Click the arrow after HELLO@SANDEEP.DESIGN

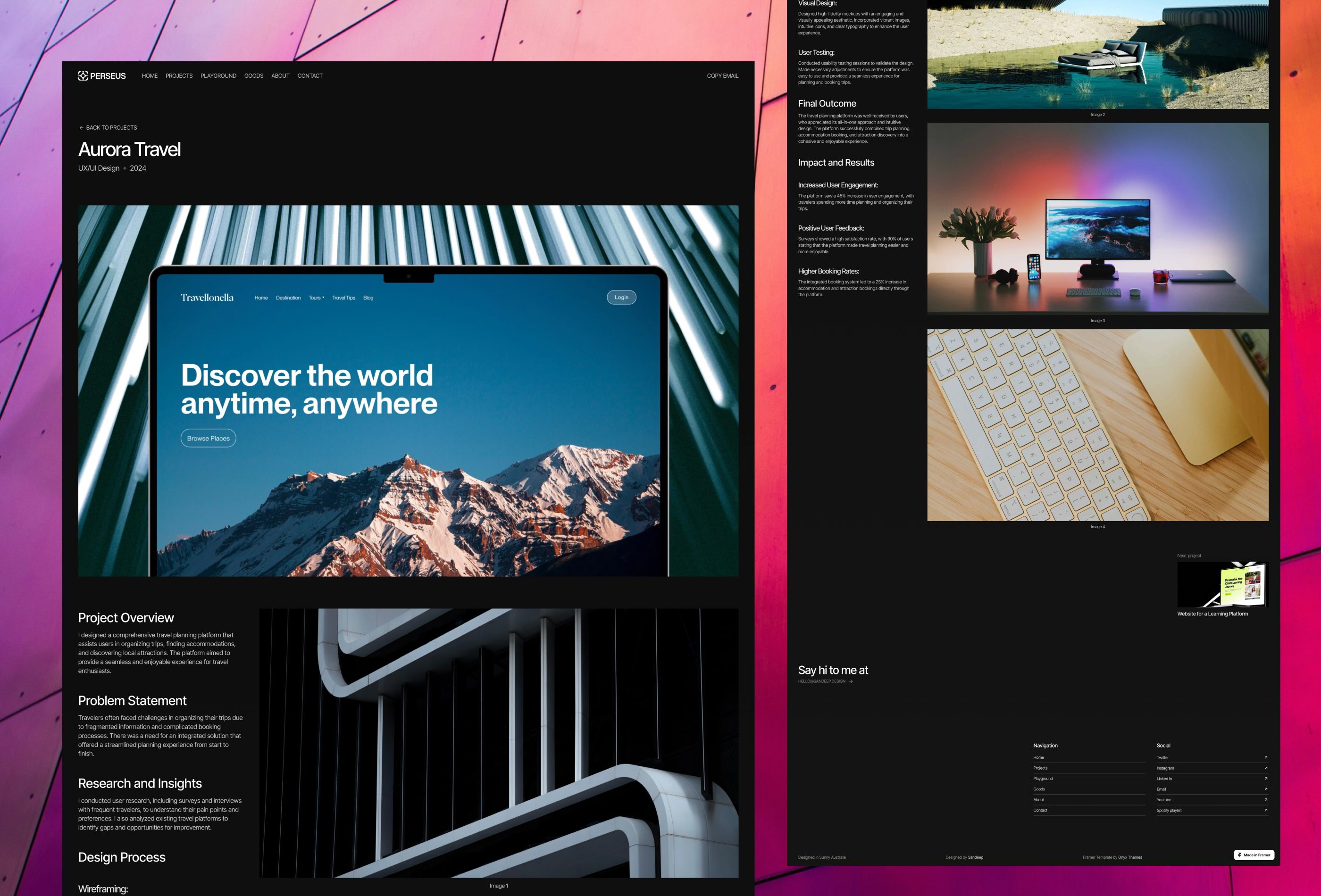tap(852, 682)
